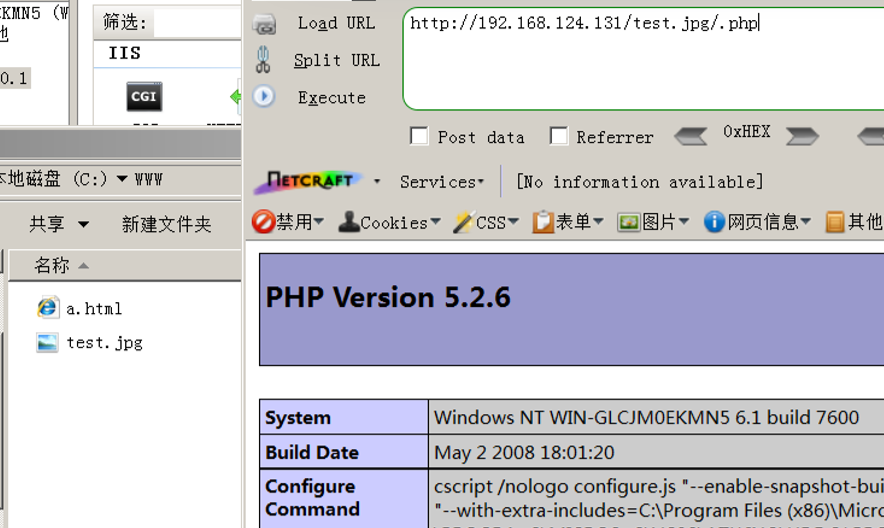Image resolution: width=884 pixels, height=528 pixels.
Task: Expand the CSS dropdown menu
Action: tap(513, 221)
